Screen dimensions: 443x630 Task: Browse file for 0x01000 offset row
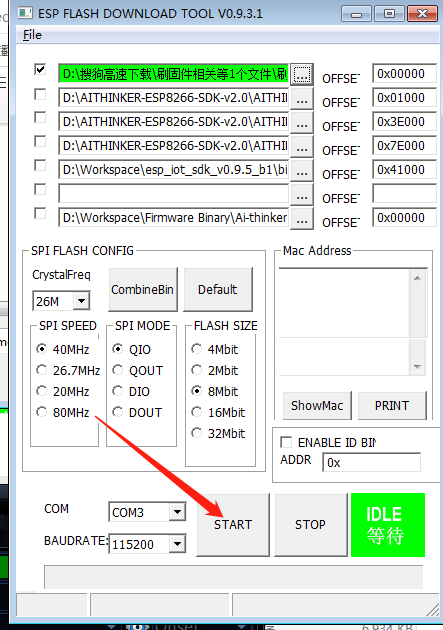(x=302, y=98)
